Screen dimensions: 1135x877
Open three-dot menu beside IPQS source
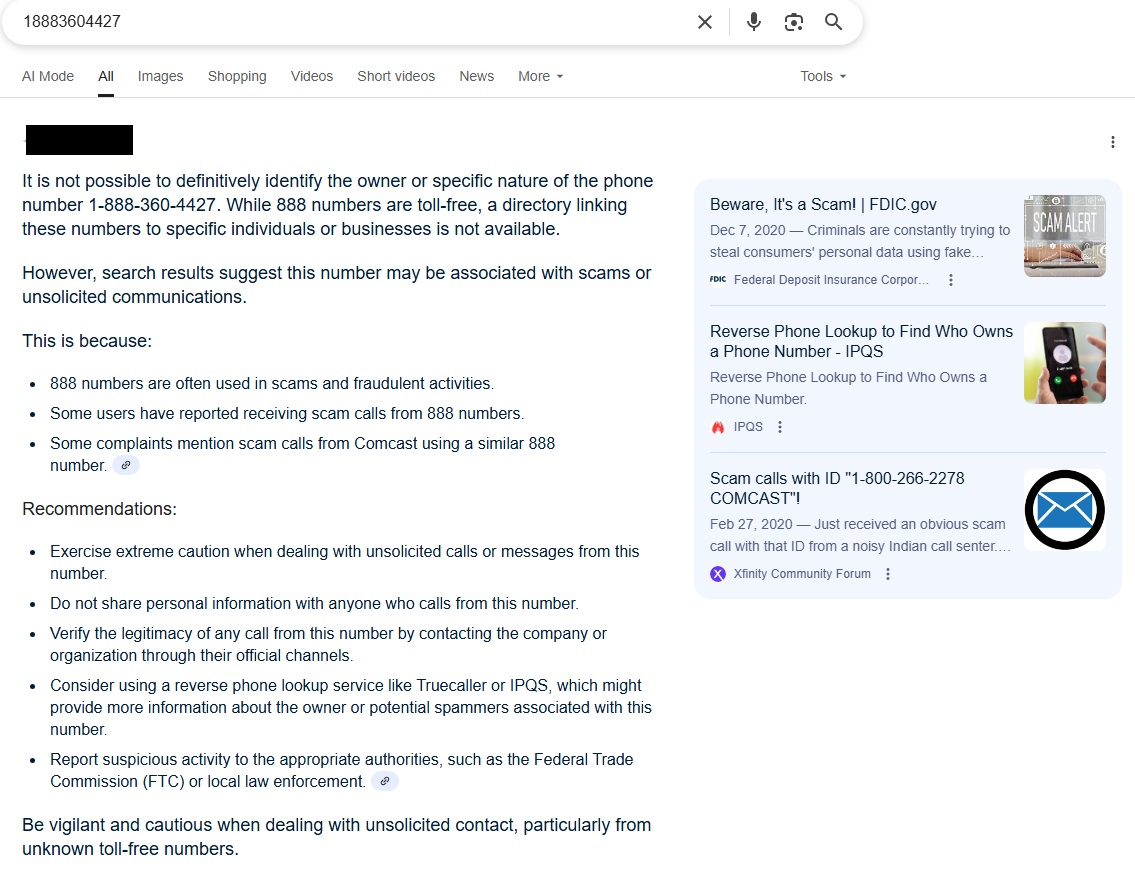(x=780, y=427)
